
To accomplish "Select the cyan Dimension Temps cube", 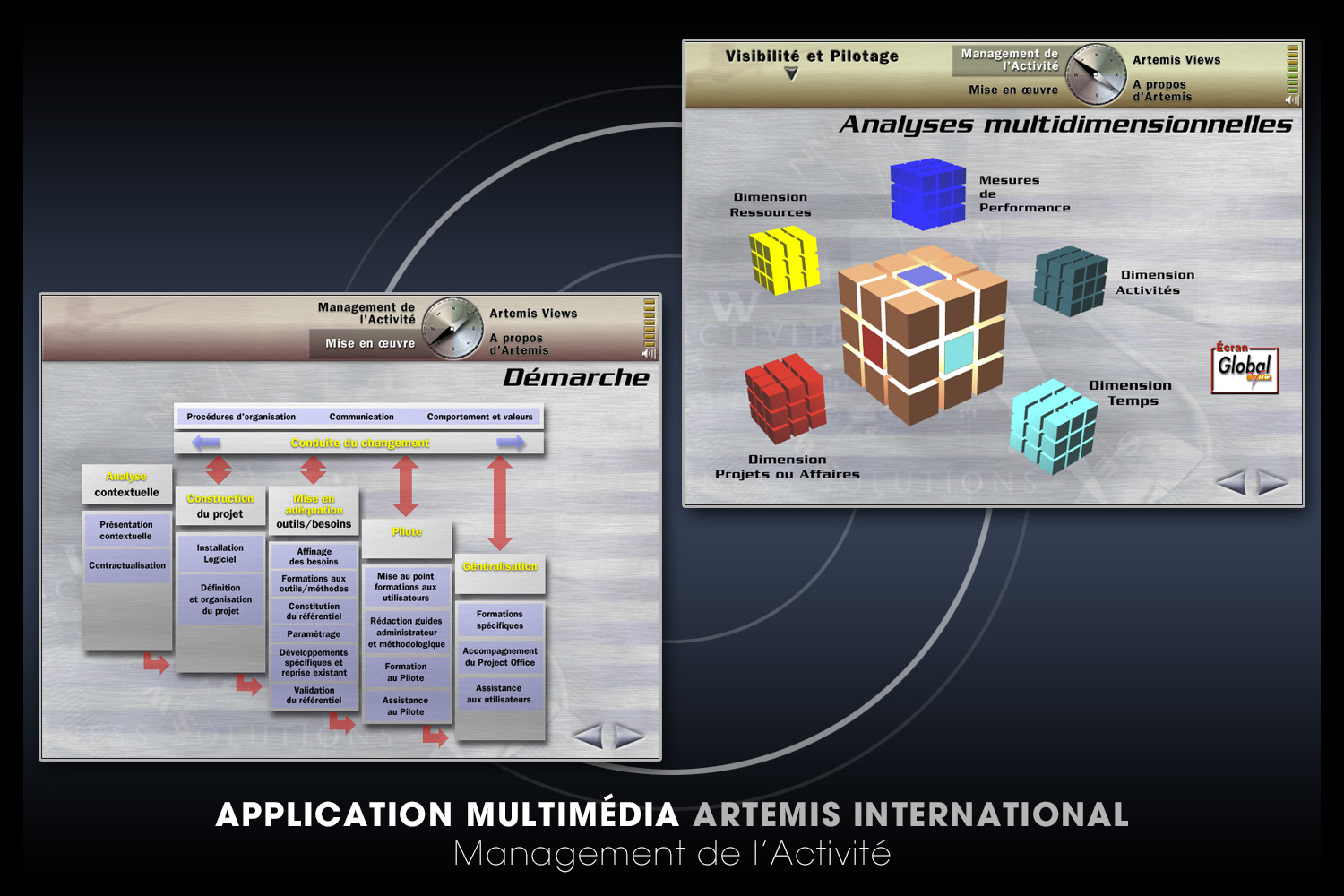I will [1053, 426].
